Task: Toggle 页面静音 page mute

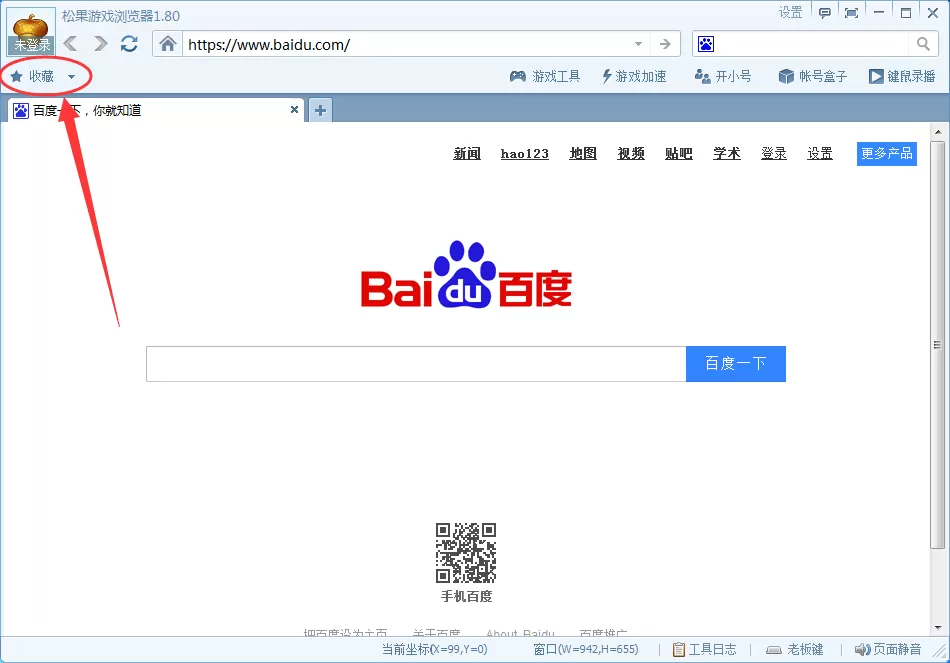Action: 888,650
